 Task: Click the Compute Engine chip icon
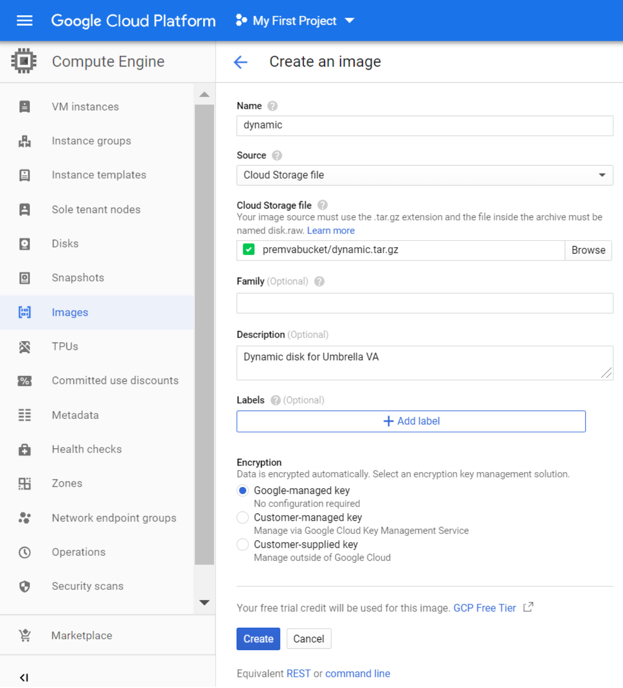24,61
